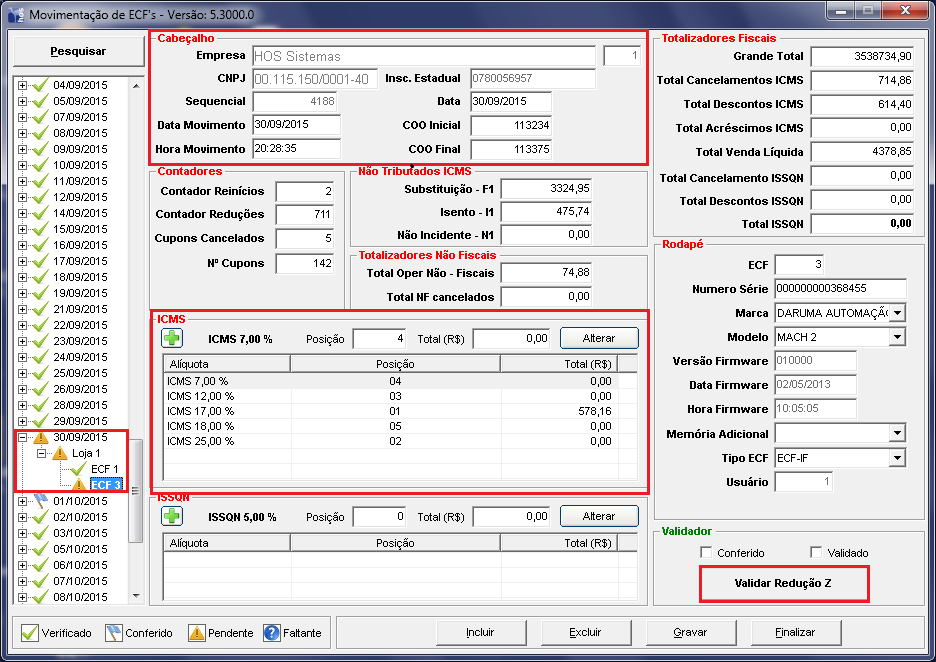Click the Data Movimento input field

point(296,125)
